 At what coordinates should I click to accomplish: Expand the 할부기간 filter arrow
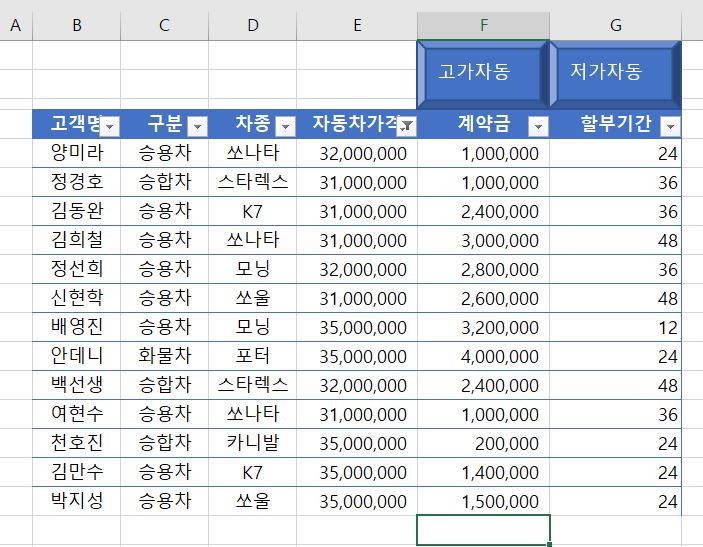[670, 126]
